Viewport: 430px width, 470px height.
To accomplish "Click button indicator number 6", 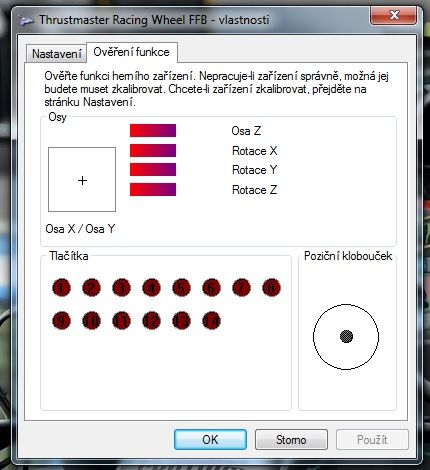I will click(x=211, y=288).
